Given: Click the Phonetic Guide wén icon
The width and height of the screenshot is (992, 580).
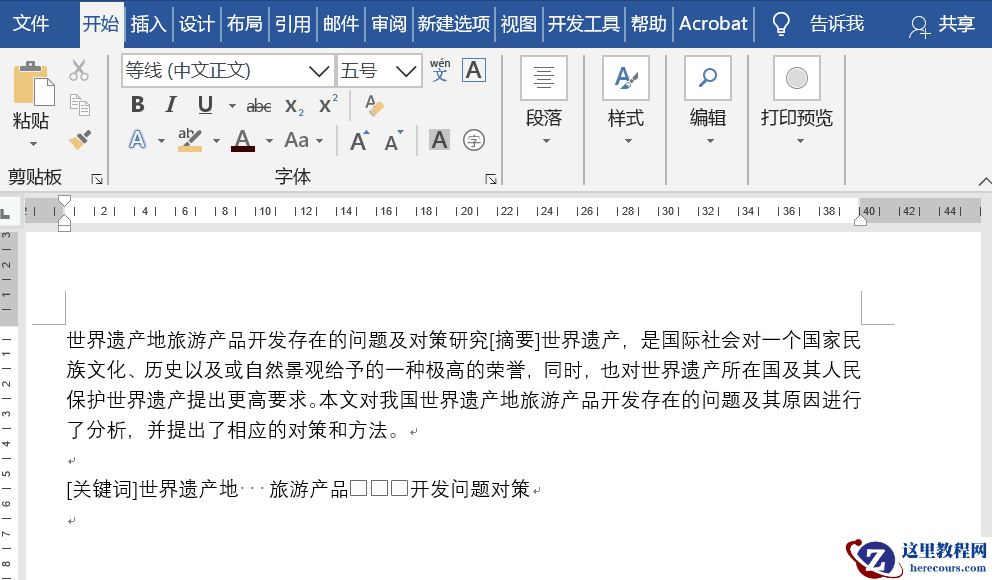Looking at the screenshot, I should tap(440, 70).
